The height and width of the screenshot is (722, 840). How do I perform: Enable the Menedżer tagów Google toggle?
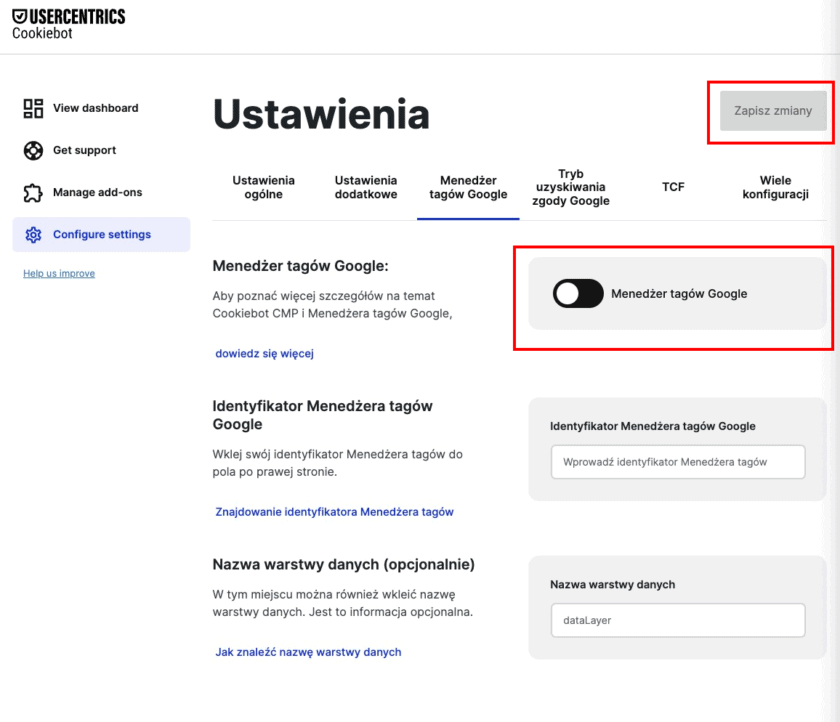pyautogui.click(x=577, y=293)
